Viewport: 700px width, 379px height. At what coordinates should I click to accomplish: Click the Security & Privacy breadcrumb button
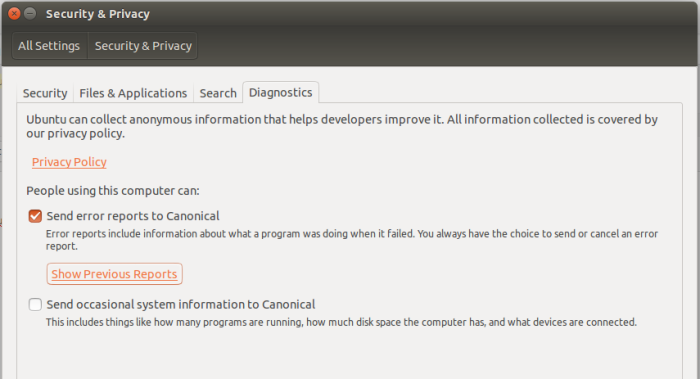pos(143,46)
